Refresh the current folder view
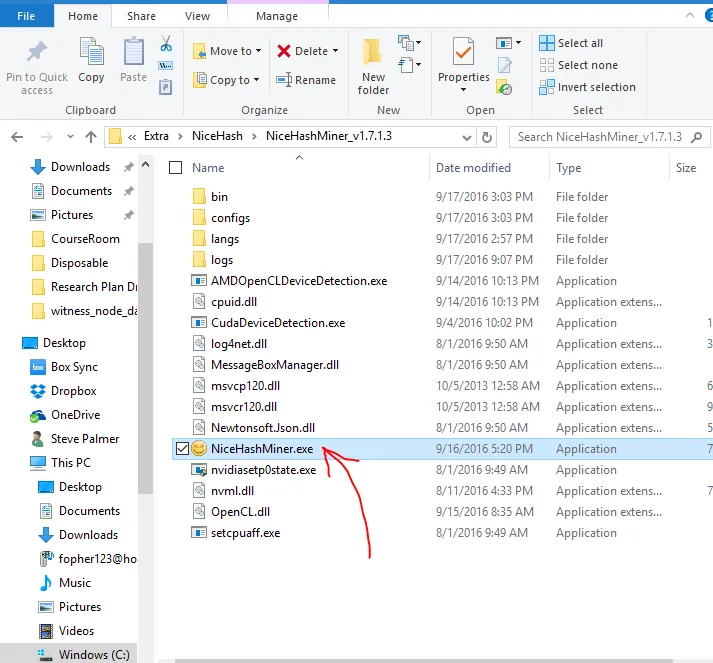Image resolution: width=713 pixels, height=663 pixels. 487,137
